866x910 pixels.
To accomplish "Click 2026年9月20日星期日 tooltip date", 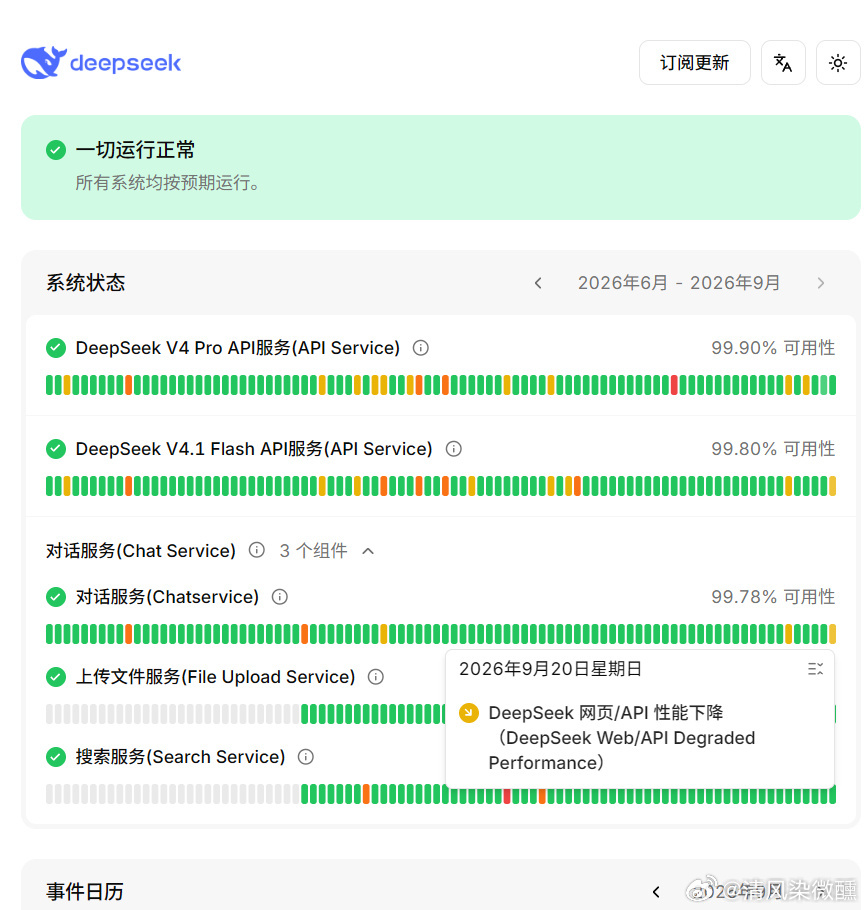I will (550, 669).
